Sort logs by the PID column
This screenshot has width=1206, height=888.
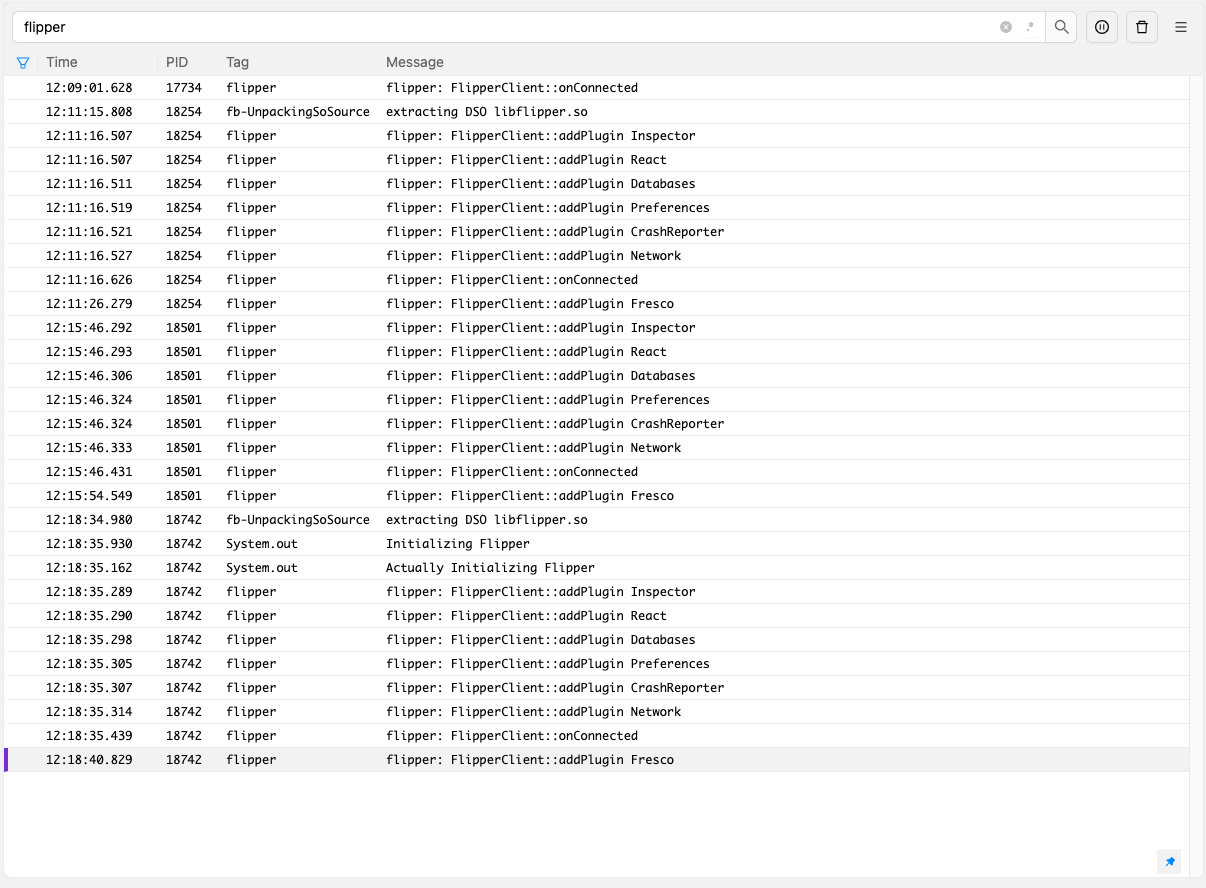tap(177, 62)
